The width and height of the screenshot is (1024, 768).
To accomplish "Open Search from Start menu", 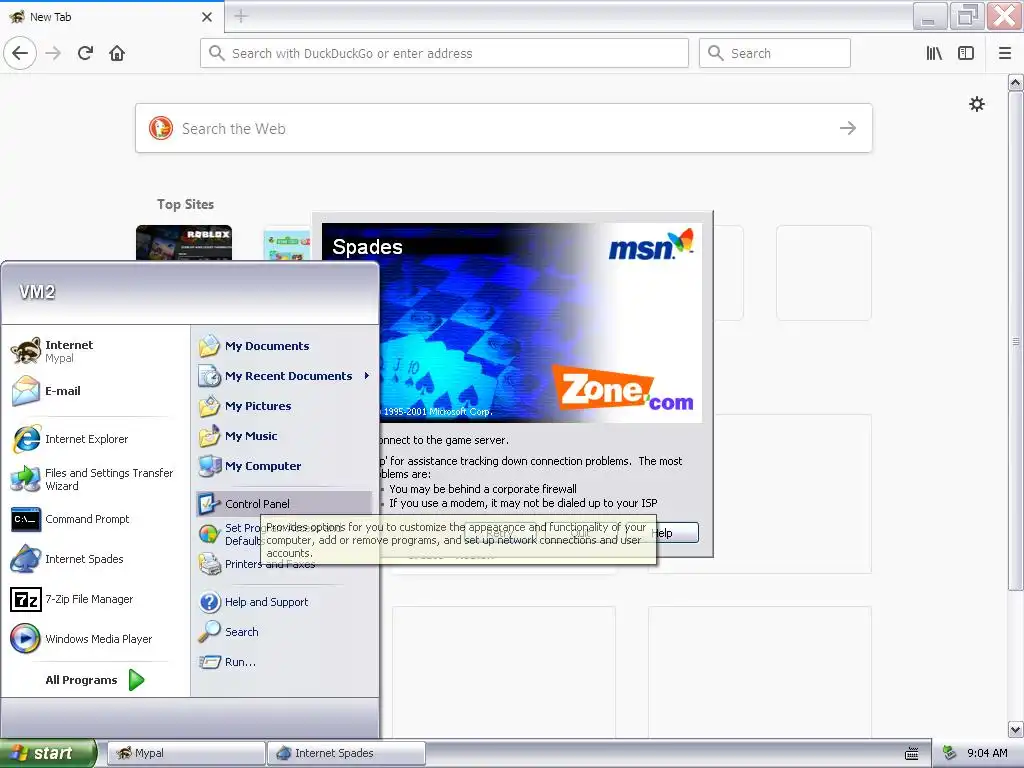I will [x=285, y=632].
